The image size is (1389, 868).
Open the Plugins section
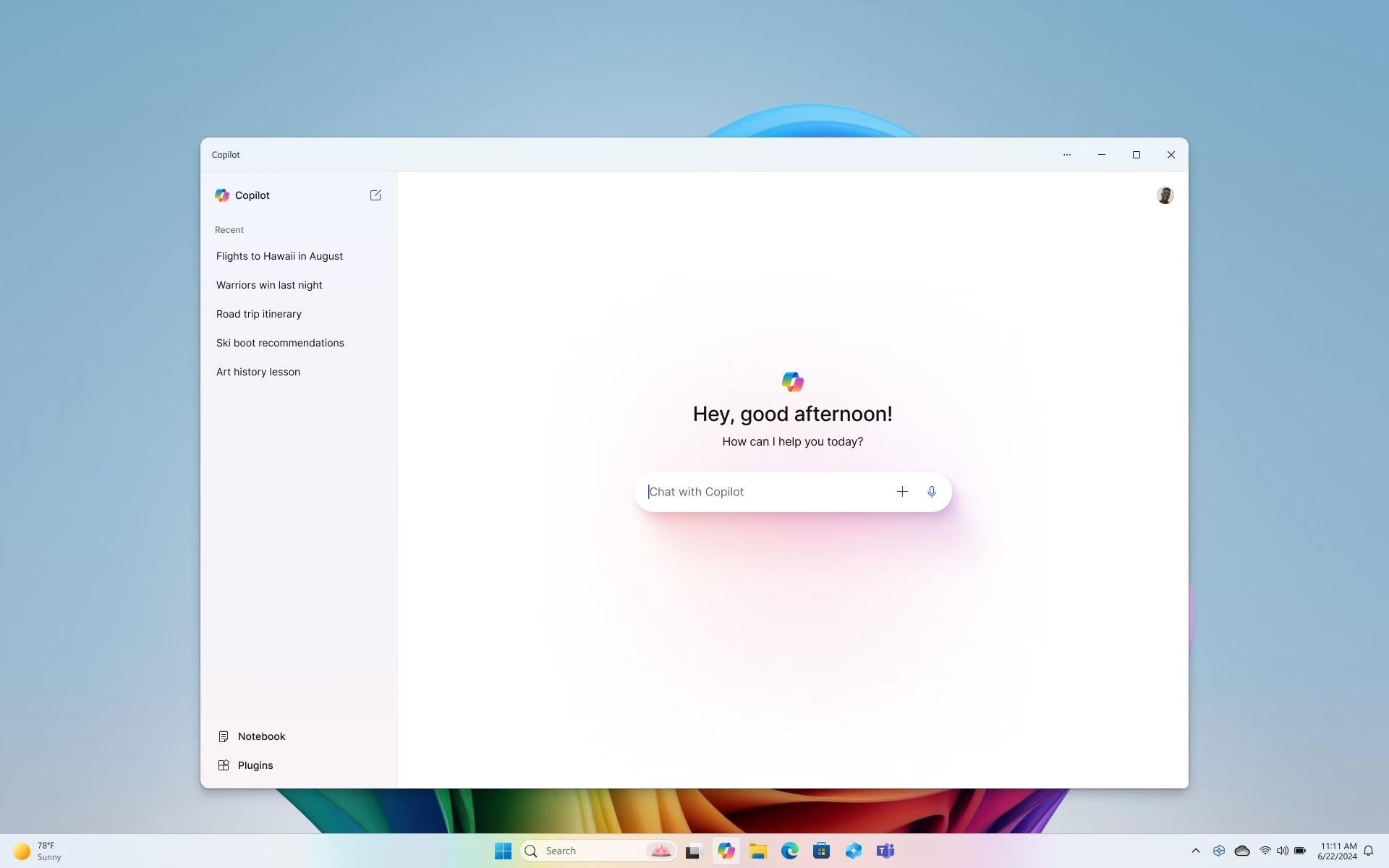(255, 765)
